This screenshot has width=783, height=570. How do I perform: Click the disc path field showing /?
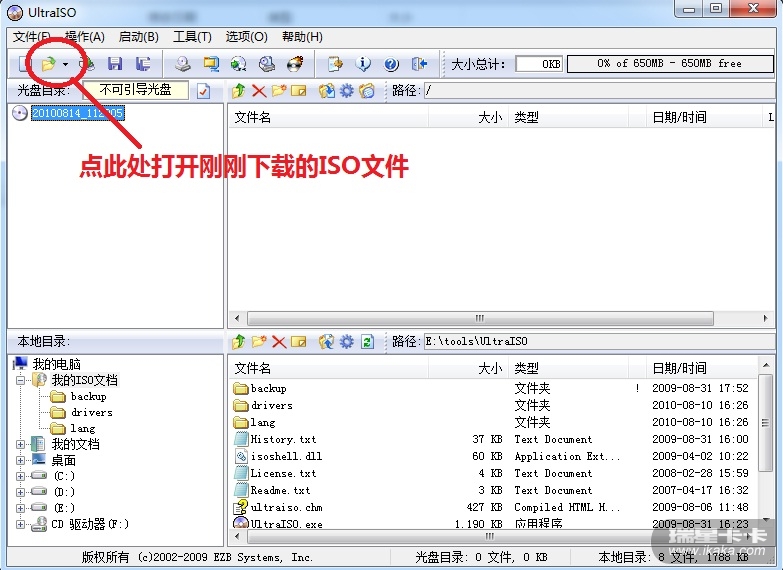[599, 90]
